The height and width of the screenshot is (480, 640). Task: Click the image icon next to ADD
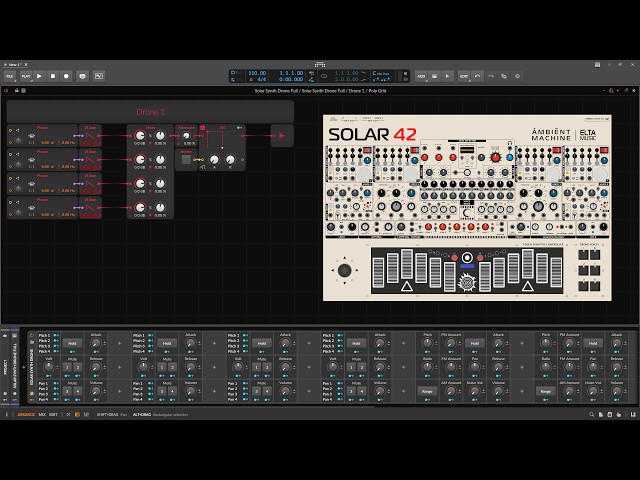coord(434,76)
